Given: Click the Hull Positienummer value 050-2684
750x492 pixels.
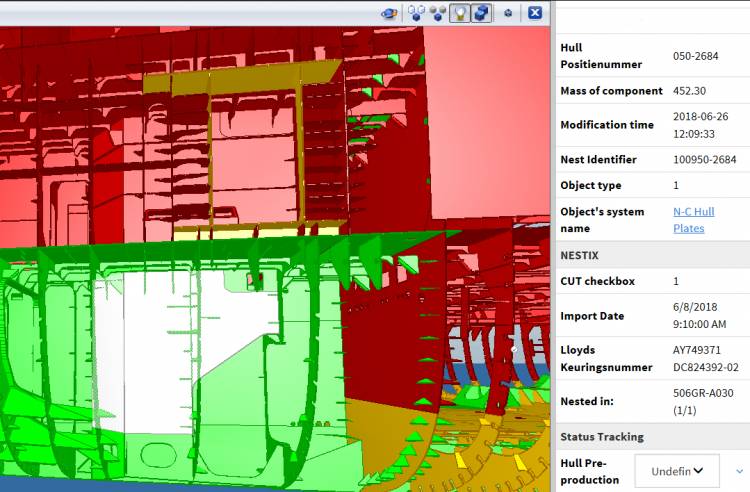Looking at the screenshot, I should coord(696,56).
